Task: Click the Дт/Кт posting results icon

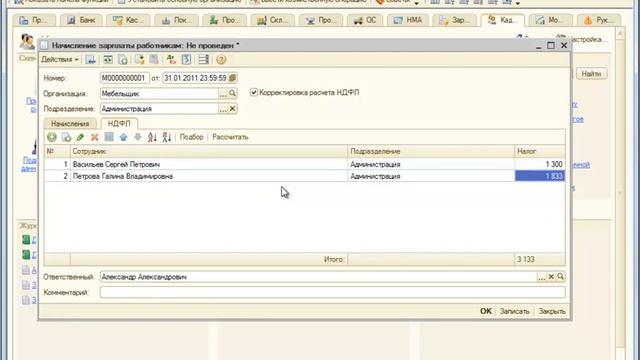Action: (x=171, y=60)
